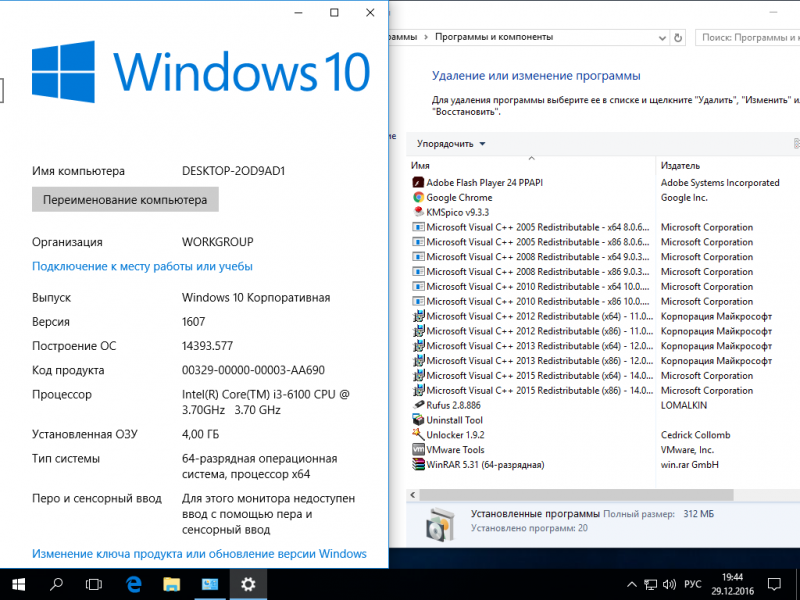Open the volume speaker tray icon
The image size is (800, 600).
coord(669,585)
